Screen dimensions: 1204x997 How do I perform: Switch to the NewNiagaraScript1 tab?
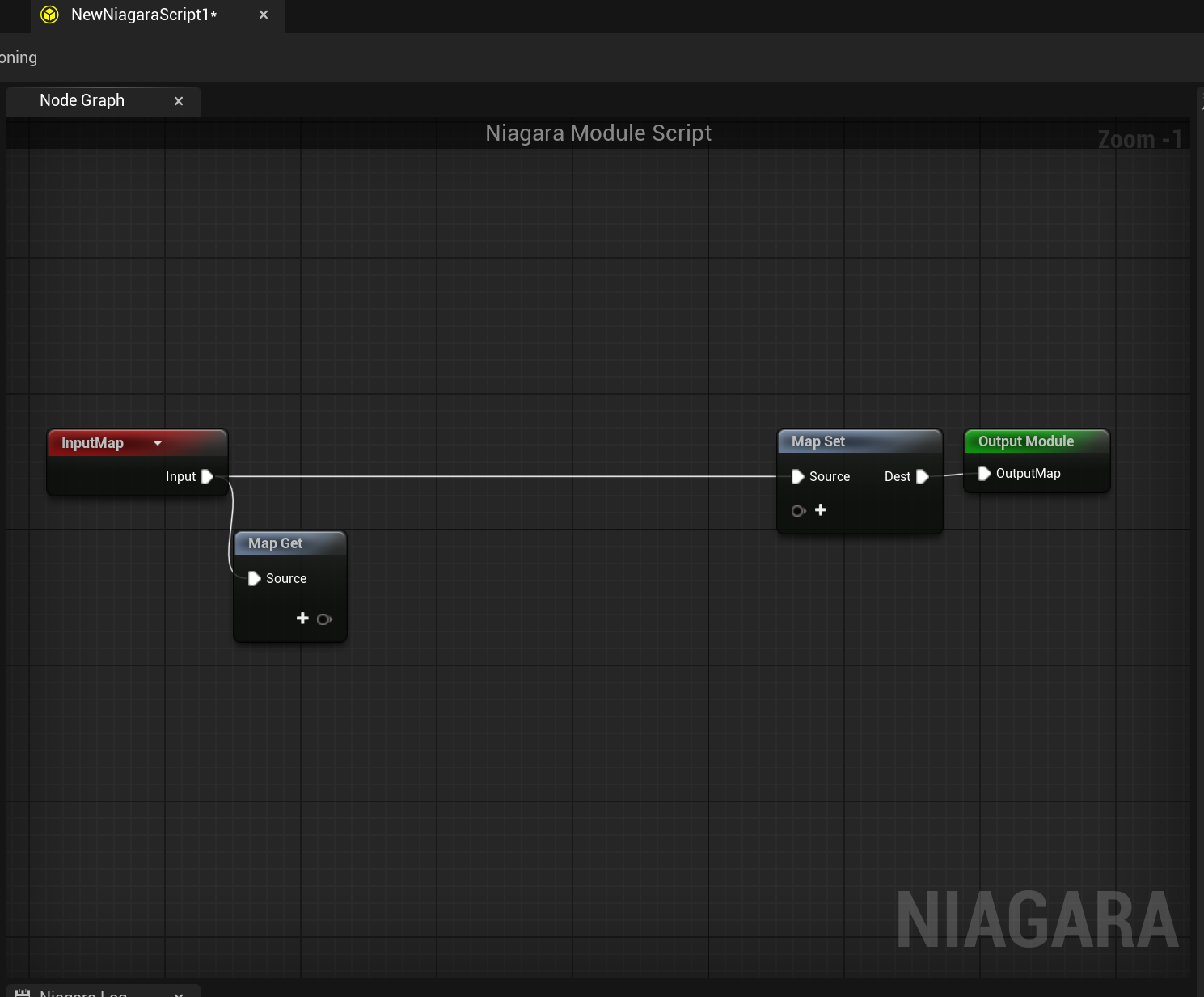[158, 15]
